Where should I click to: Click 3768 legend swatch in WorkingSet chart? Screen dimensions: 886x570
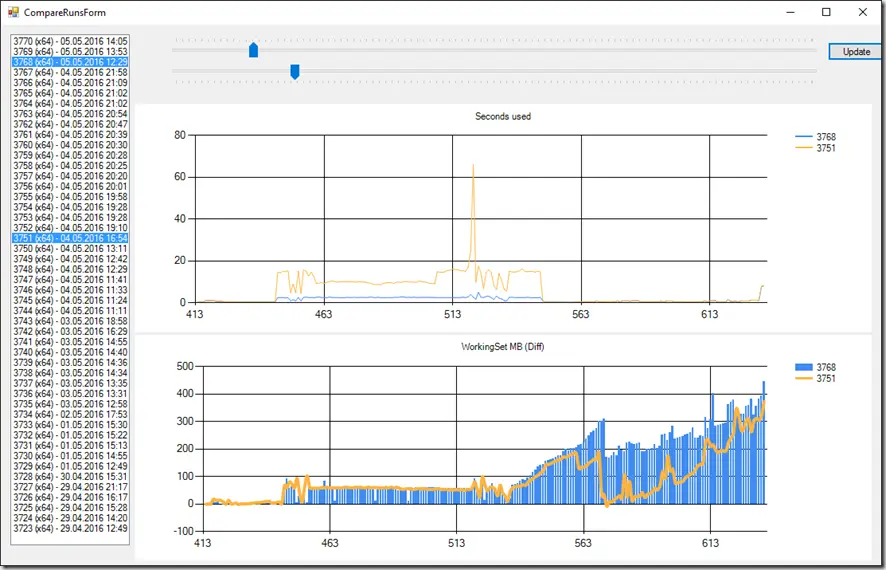804,367
